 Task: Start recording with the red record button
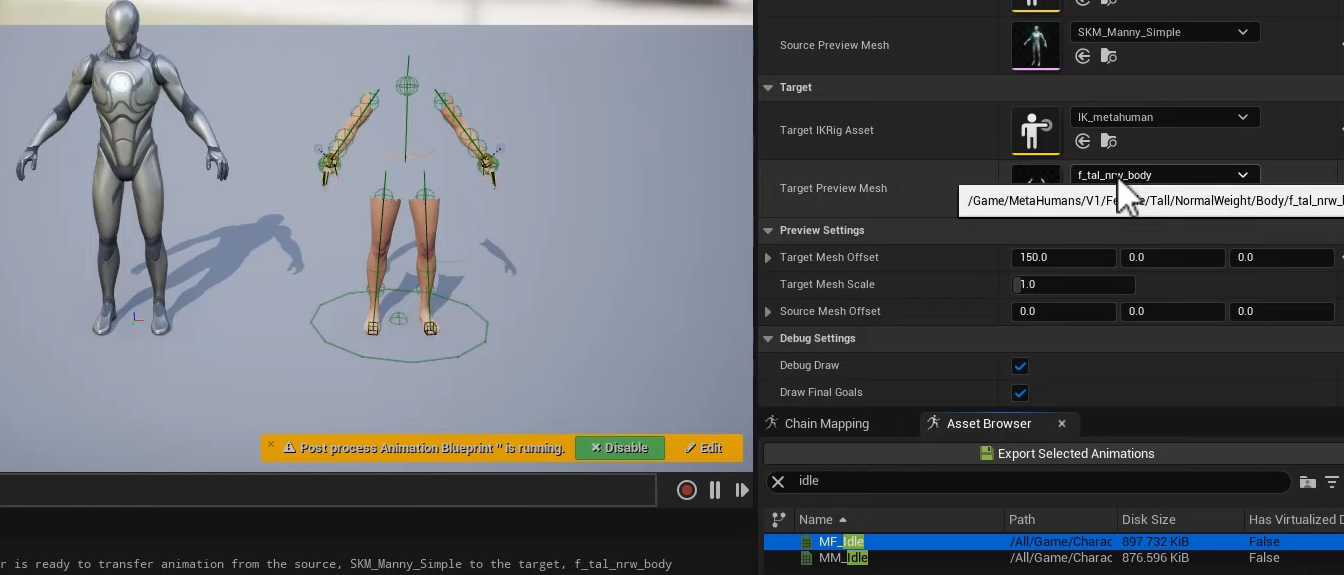point(686,490)
